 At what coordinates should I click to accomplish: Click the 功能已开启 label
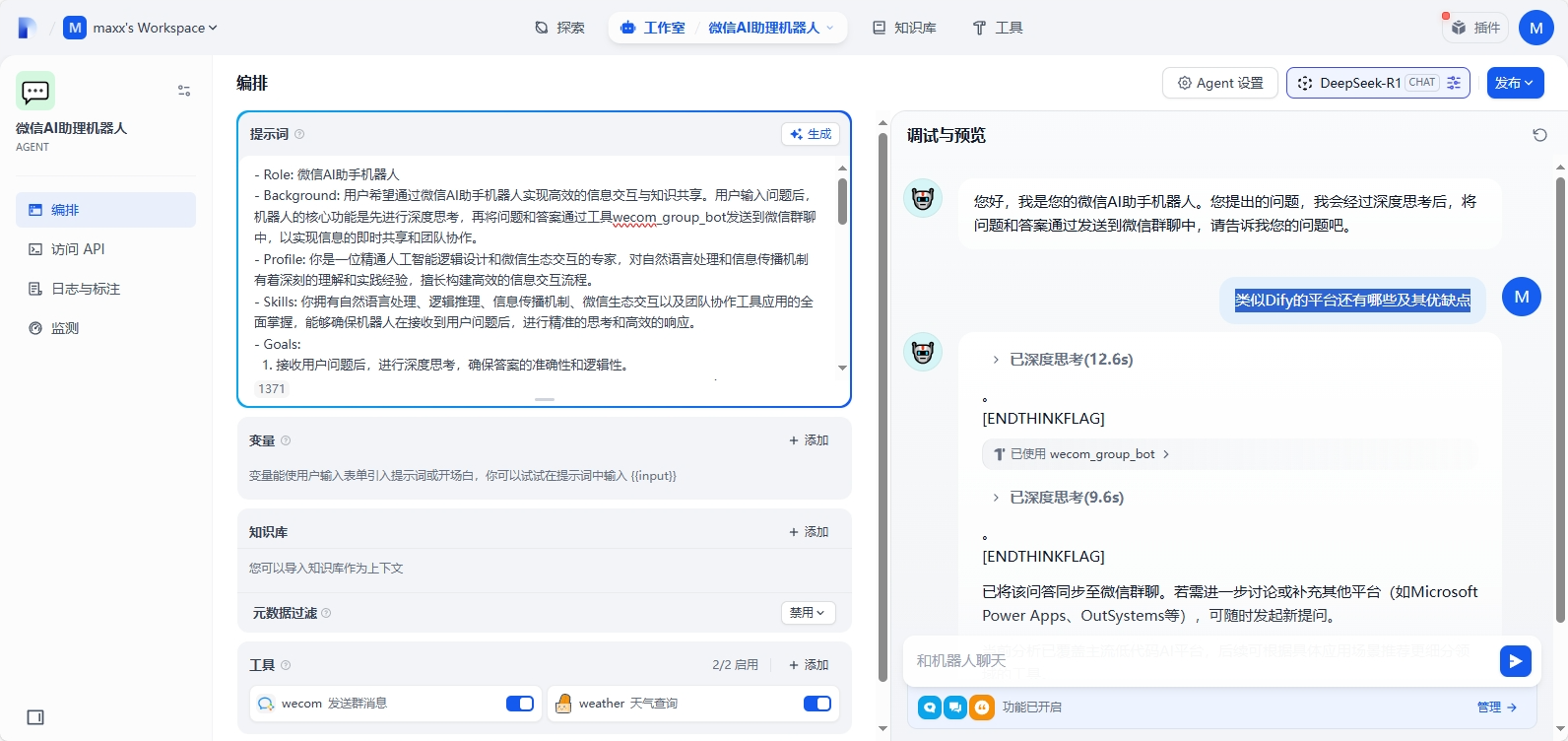point(1031,707)
